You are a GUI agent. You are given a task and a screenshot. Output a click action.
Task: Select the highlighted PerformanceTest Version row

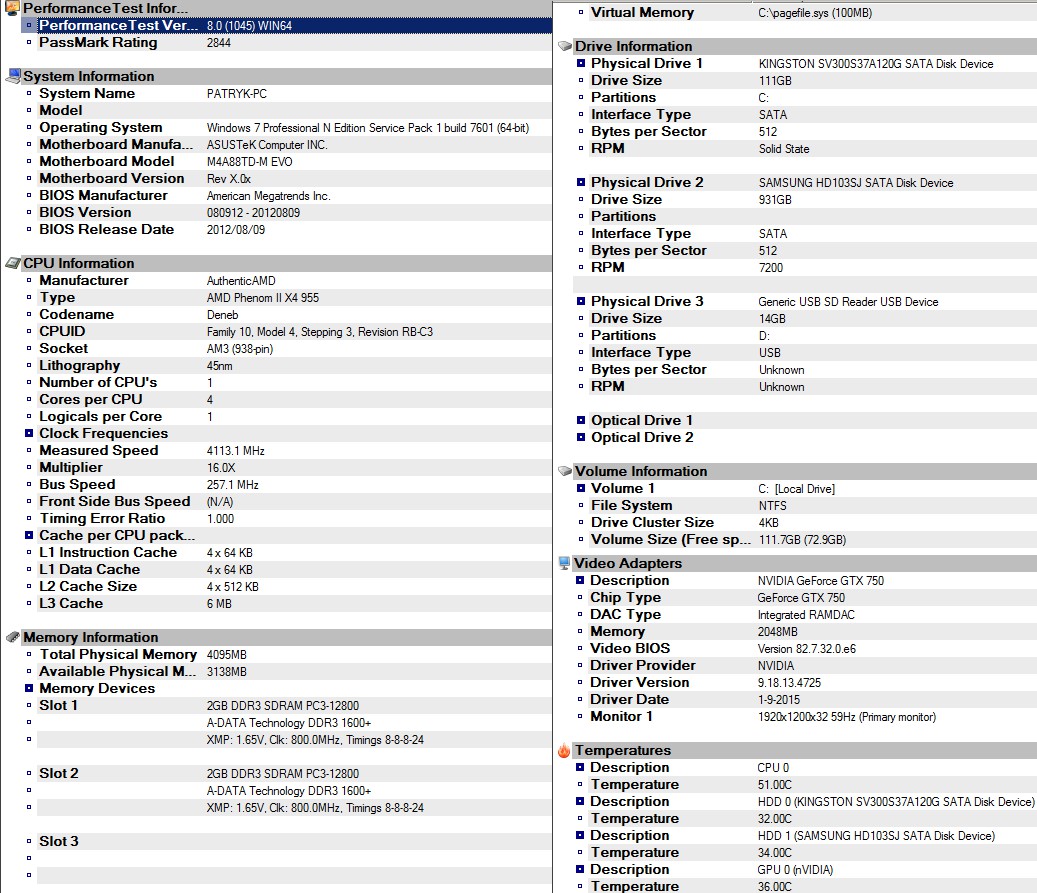click(x=294, y=25)
